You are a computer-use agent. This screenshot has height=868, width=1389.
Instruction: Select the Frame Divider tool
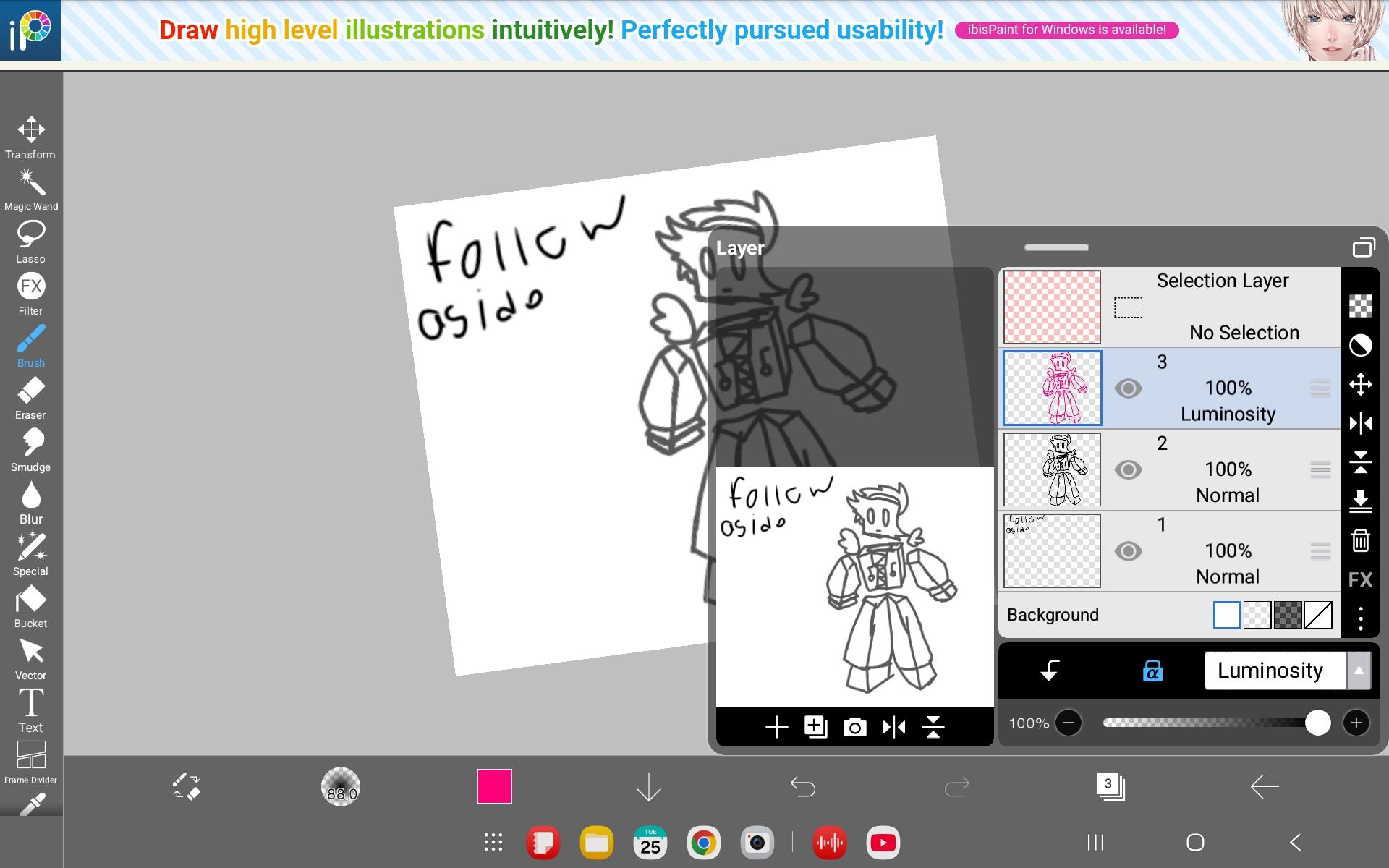(x=30, y=762)
